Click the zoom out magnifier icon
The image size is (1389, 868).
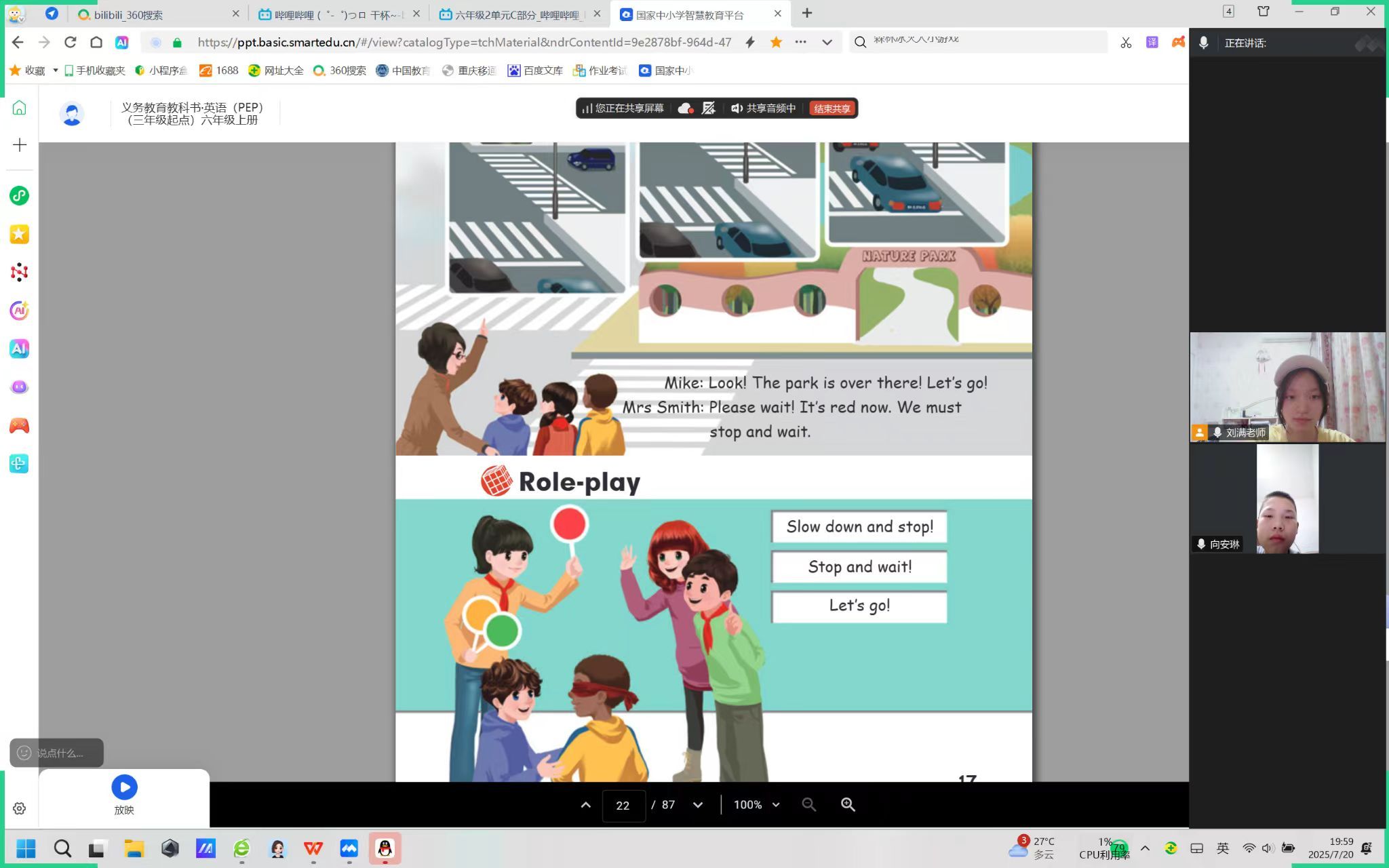(x=808, y=804)
